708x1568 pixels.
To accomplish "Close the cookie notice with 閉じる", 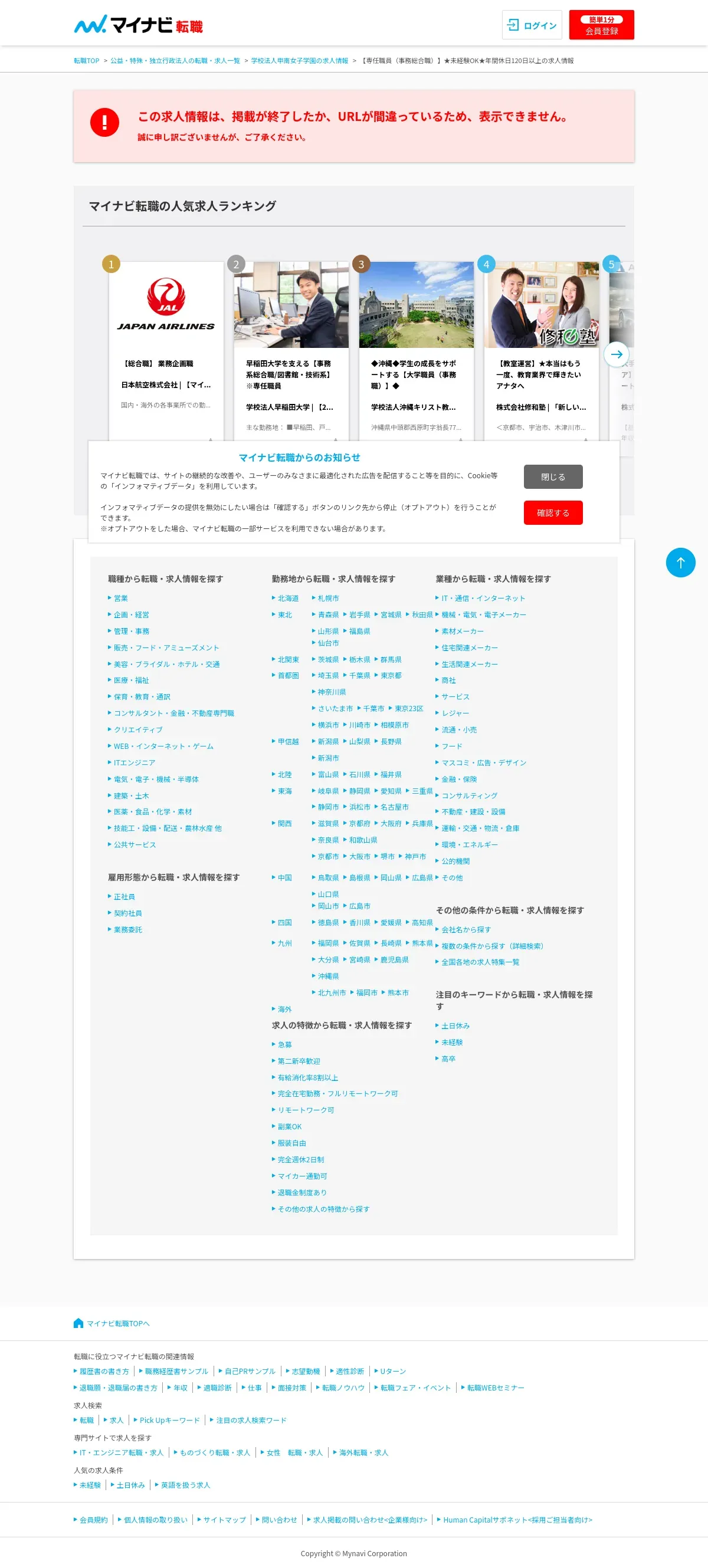I will pos(553,477).
